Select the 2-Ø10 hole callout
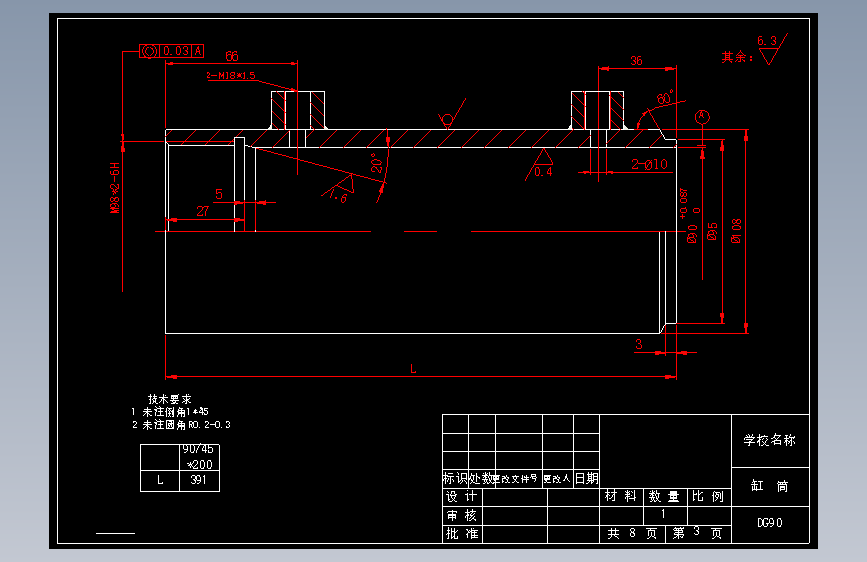 [x=650, y=164]
